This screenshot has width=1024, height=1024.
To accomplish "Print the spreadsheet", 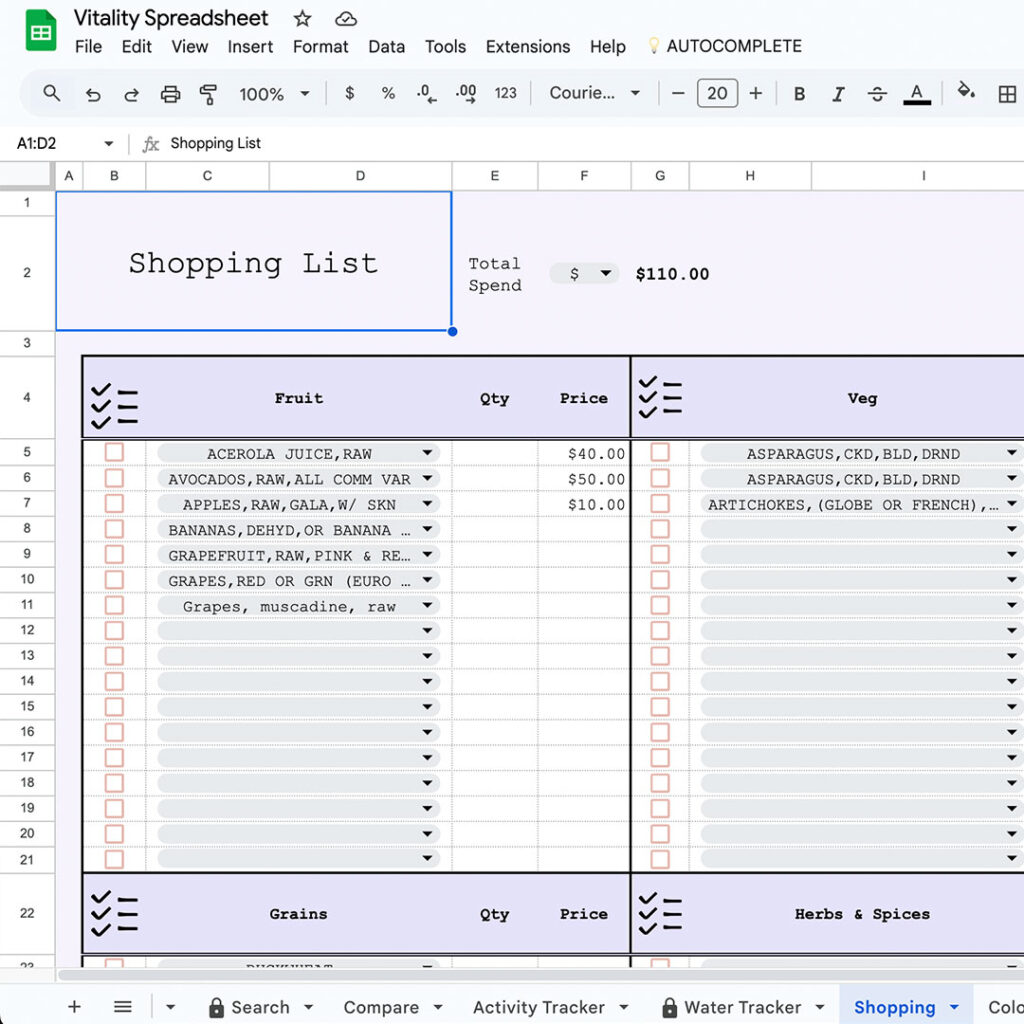I will (170, 94).
